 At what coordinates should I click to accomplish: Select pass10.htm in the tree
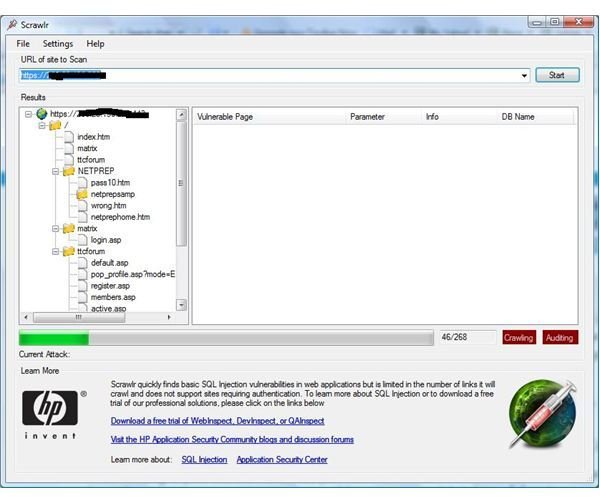coord(110,183)
